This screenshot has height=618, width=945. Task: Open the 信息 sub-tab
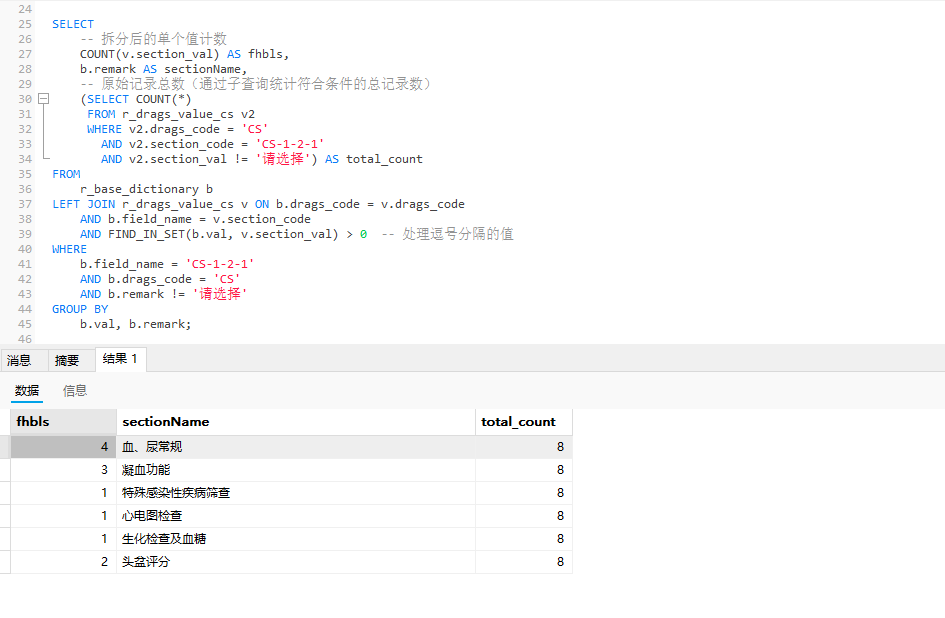[74, 391]
